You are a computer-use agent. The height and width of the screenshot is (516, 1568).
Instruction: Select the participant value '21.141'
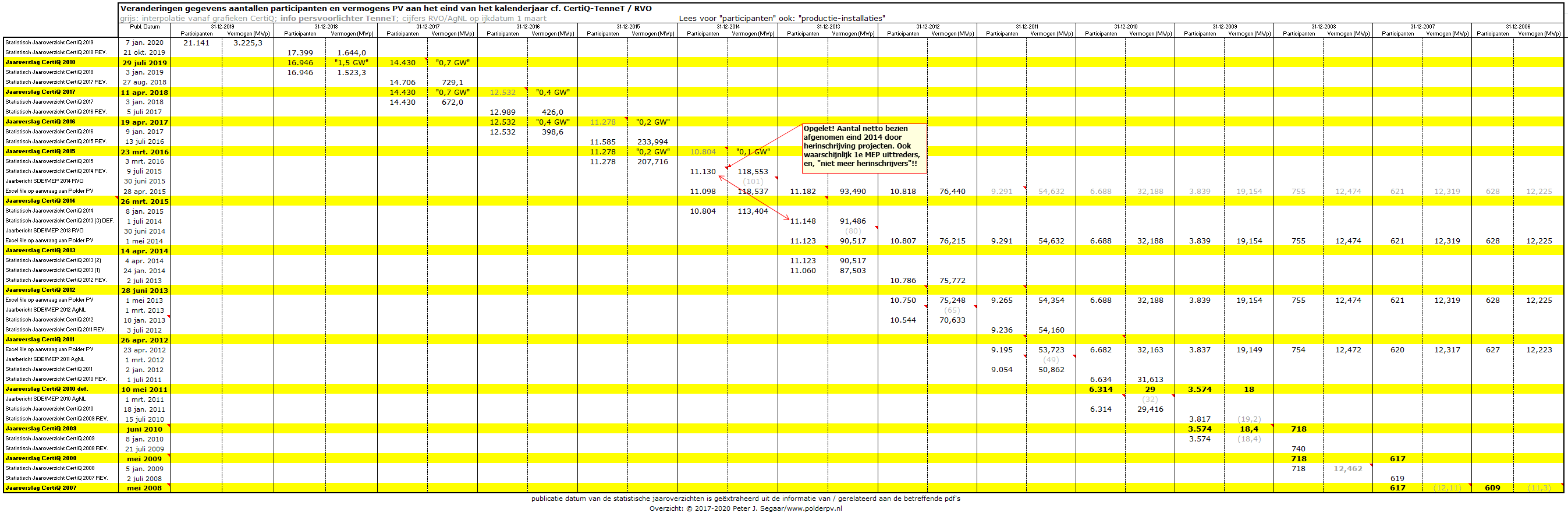coord(196,43)
